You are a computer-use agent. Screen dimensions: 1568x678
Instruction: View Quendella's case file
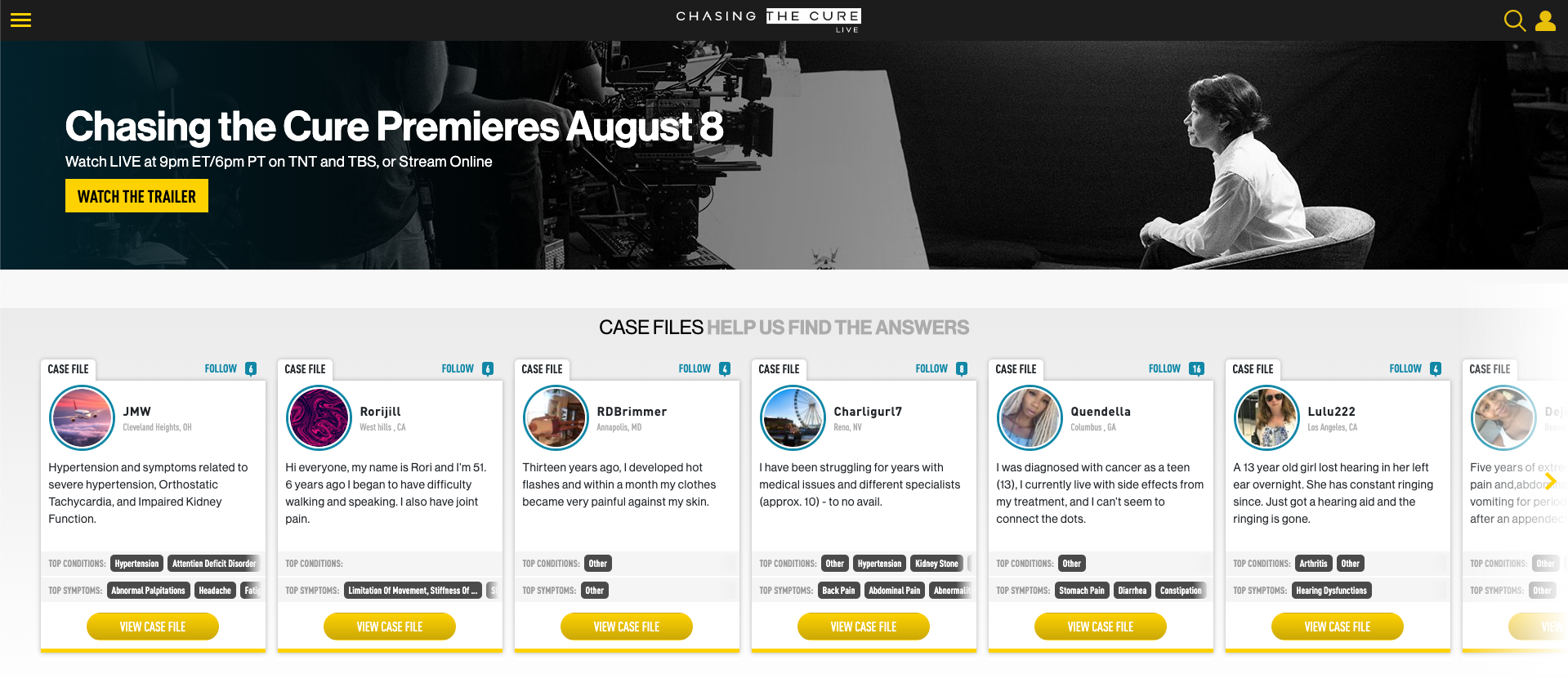pos(1100,627)
